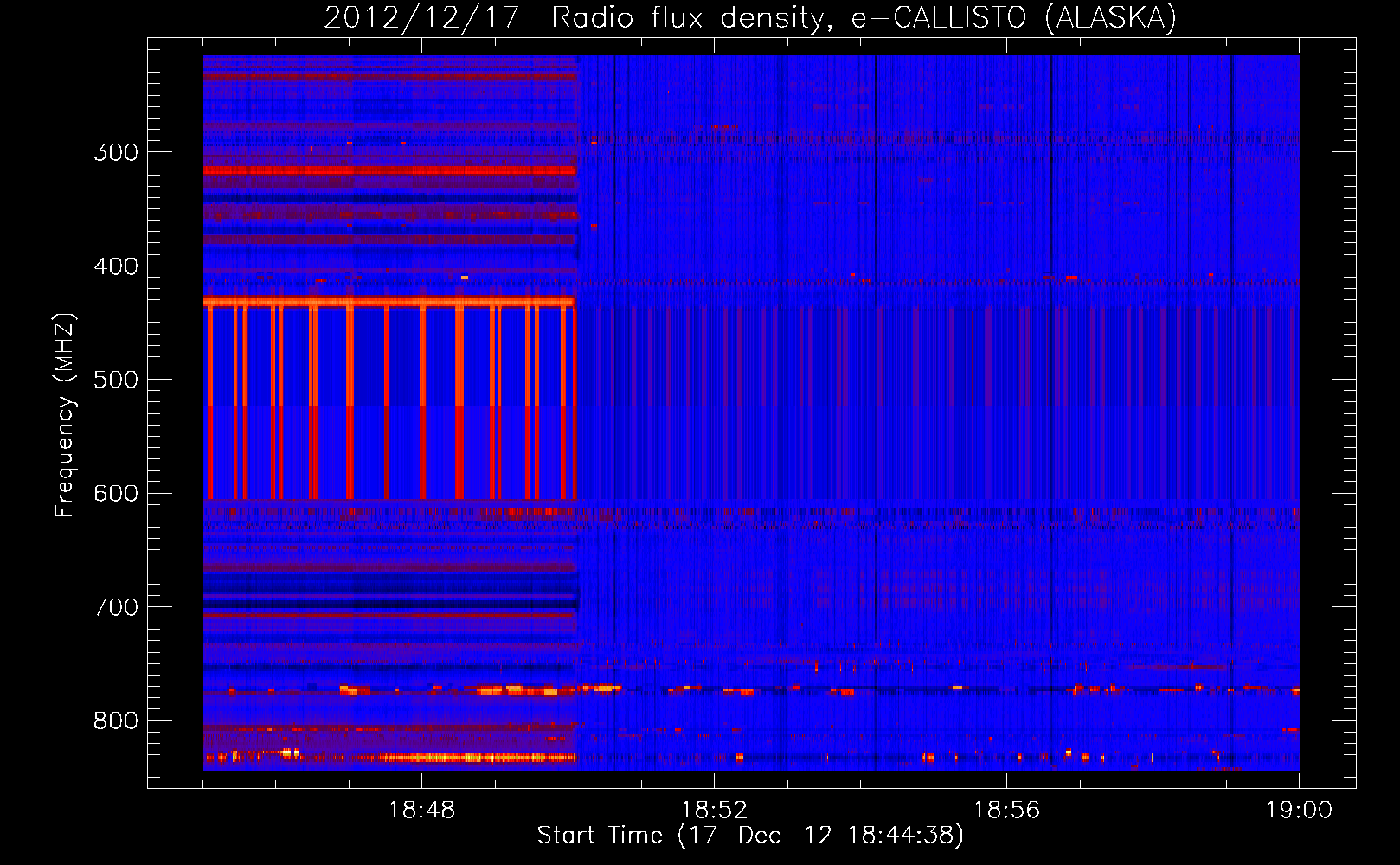The image size is (1400, 865).
Task: Select the 700 frequency tick label
Action: (116, 607)
